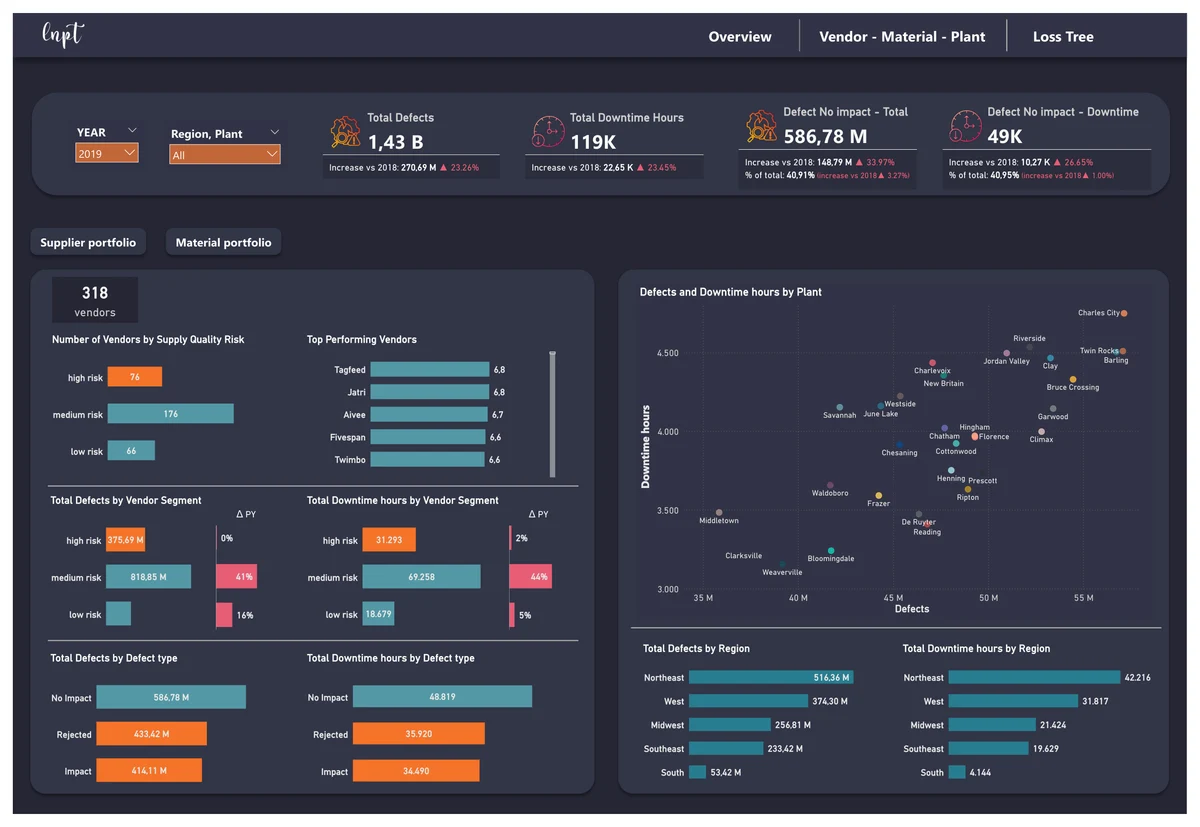Viewport: 1200px width, 827px height.
Task: Select West 374,30 M defects bar
Action: 749,701
